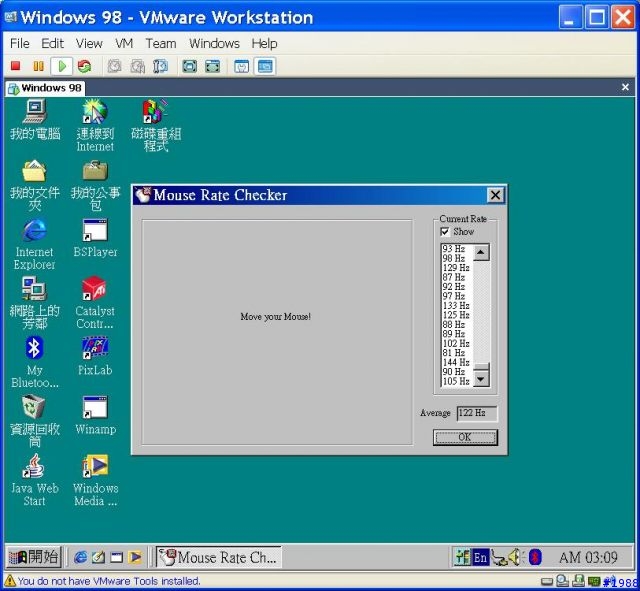The width and height of the screenshot is (640, 591).
Task: Click the green Power On play button
Action: click(62, 66)
